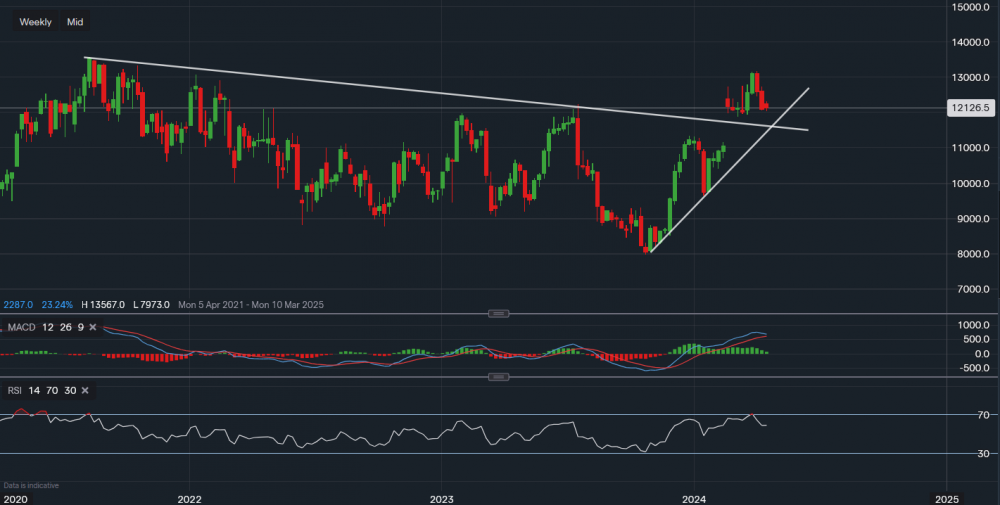Remove the RSI indicator with its X
Viewport: 1000px width, 505px height.
tap(85, 390)
